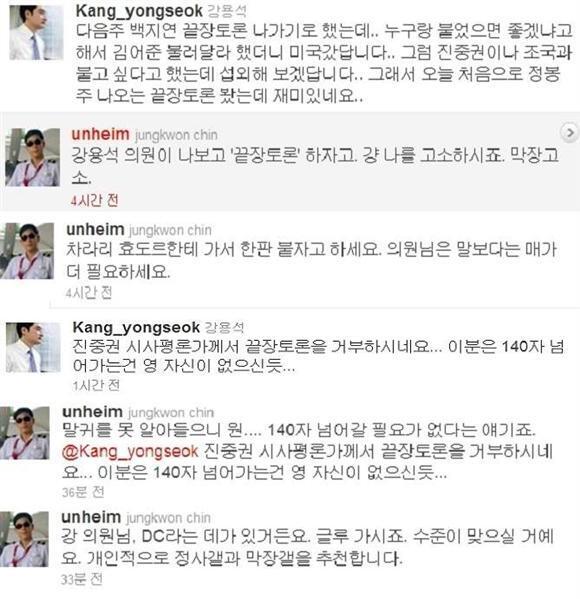
Task: Open the '33분 전' timestamp
Action: [x=82, y=579]
